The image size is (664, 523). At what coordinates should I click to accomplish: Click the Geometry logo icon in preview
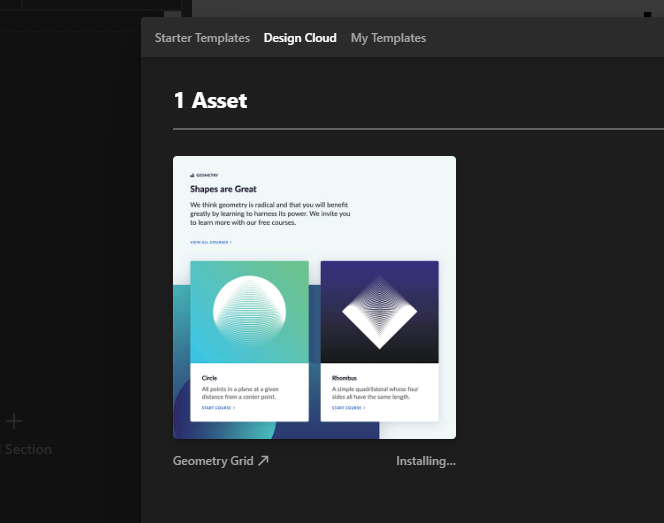click(192, 175)
